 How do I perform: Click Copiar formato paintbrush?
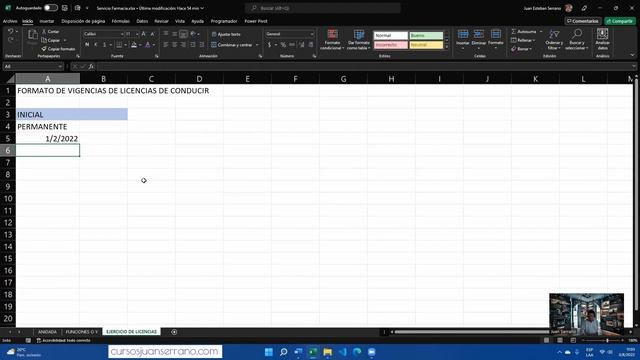(x=58, y=49)
